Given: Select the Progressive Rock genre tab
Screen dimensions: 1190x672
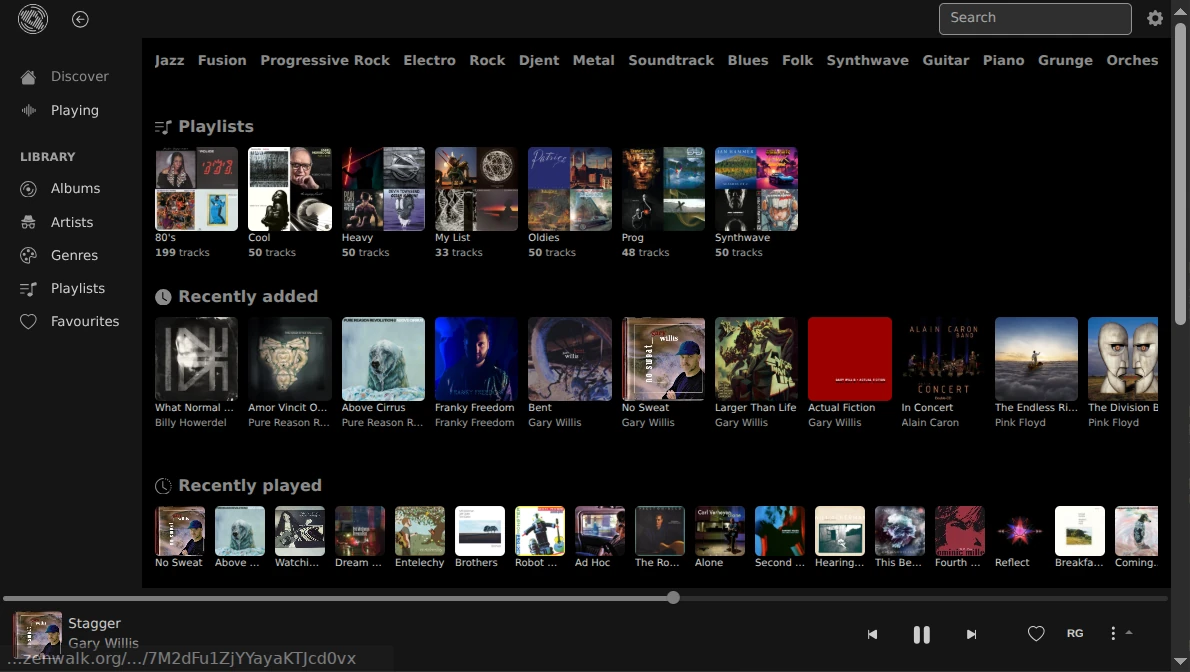Looking at the screenshot, I should click(x=325, y=60).
